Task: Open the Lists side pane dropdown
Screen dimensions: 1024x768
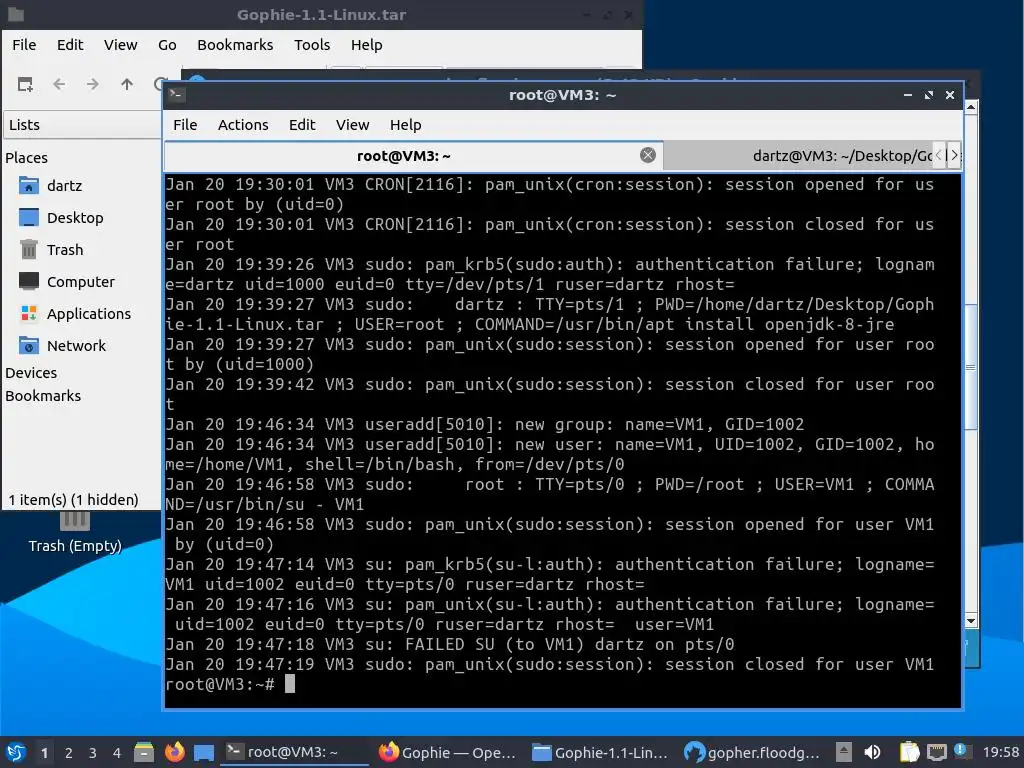Action: click(x=82, y=125)
